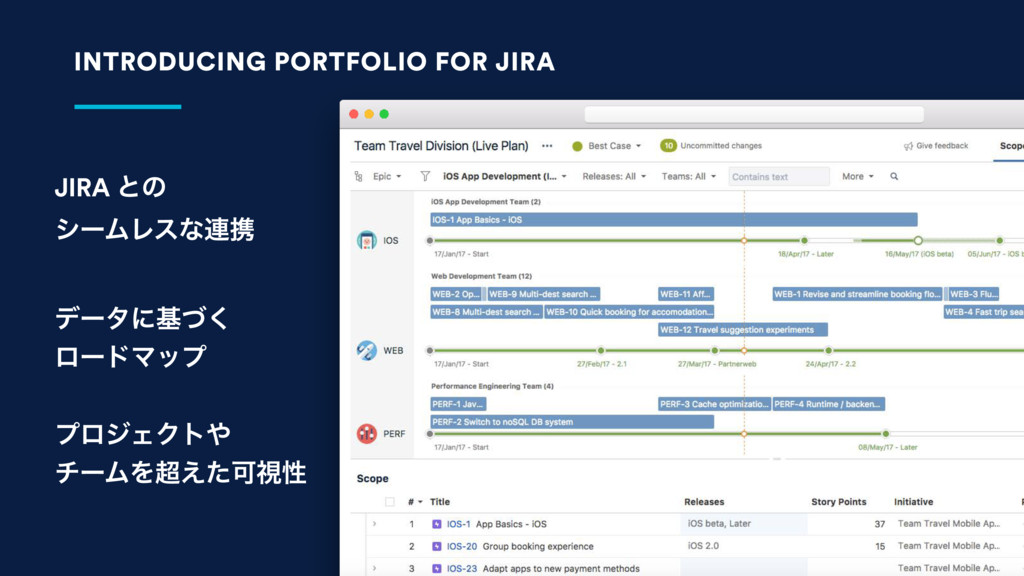Click the iOS beta, Later releases cell
1024x576 pixels.
pos(743,524)
